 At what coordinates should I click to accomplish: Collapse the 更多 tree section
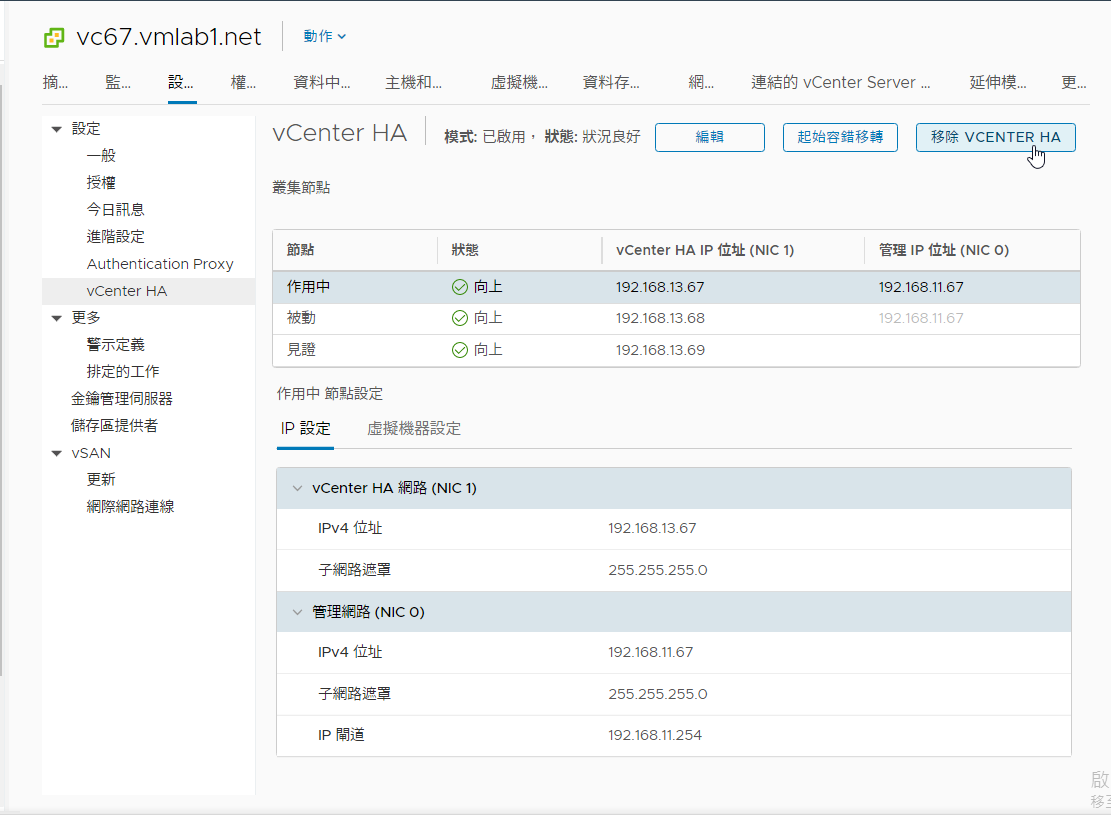[x=57, y=318]
